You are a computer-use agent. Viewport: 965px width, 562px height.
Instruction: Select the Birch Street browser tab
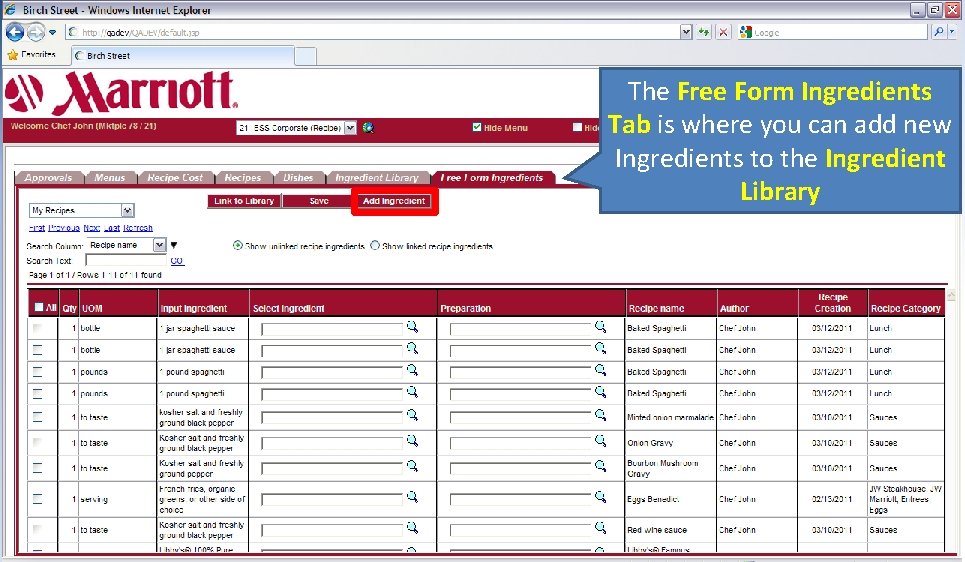tap(182, 55)
